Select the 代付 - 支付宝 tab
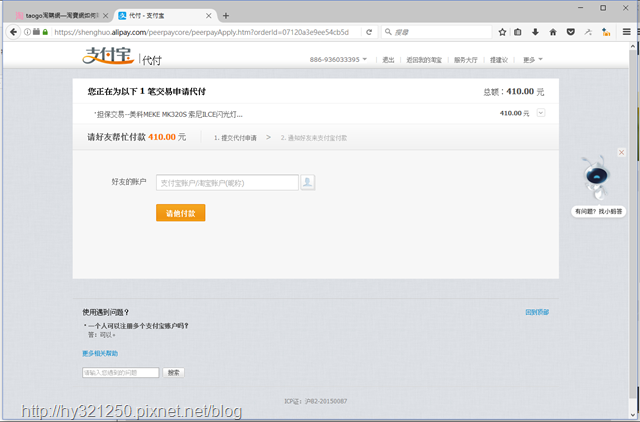The image size is (640, 422). [x=163, y=16]
